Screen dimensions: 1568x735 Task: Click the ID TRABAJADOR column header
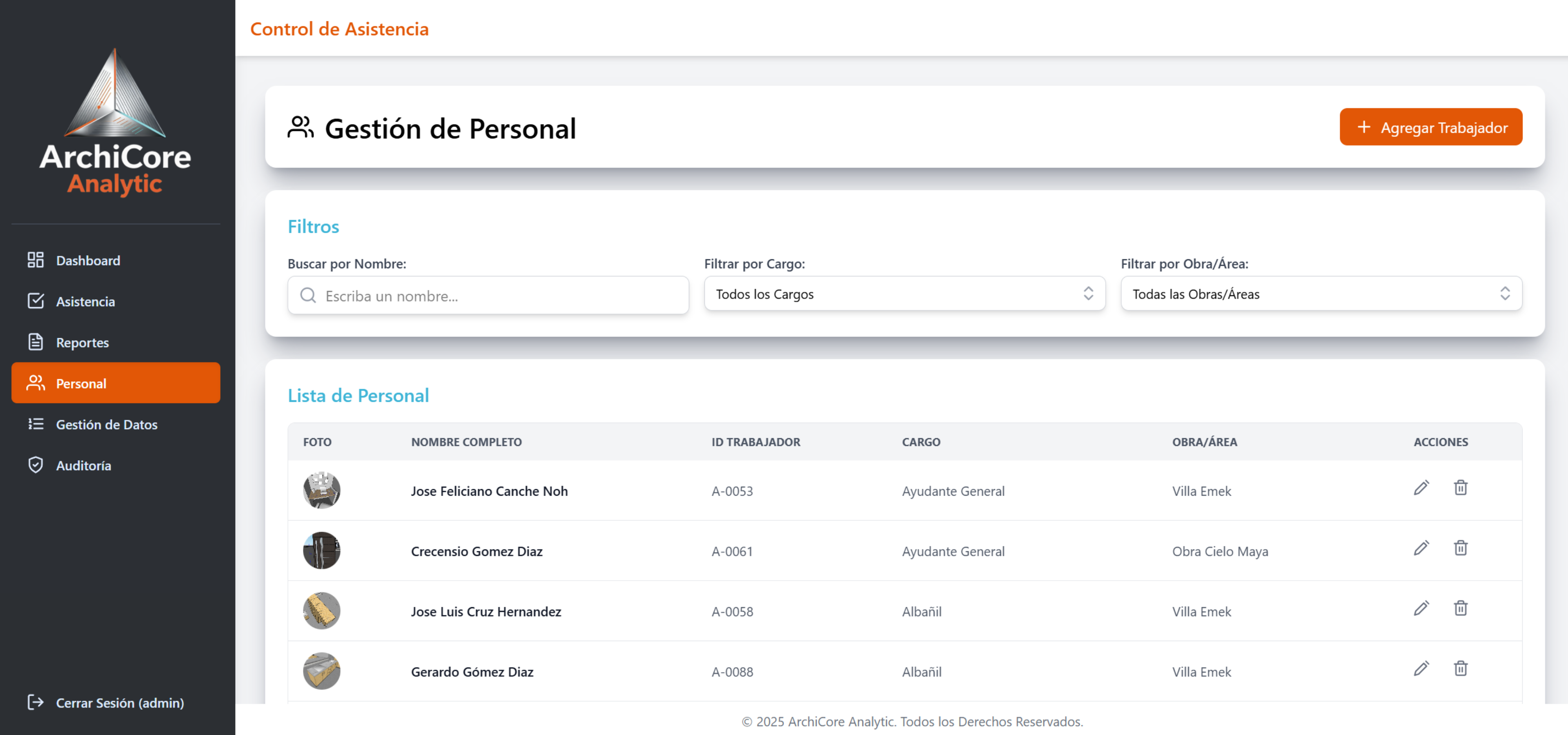tap(755, 442)
